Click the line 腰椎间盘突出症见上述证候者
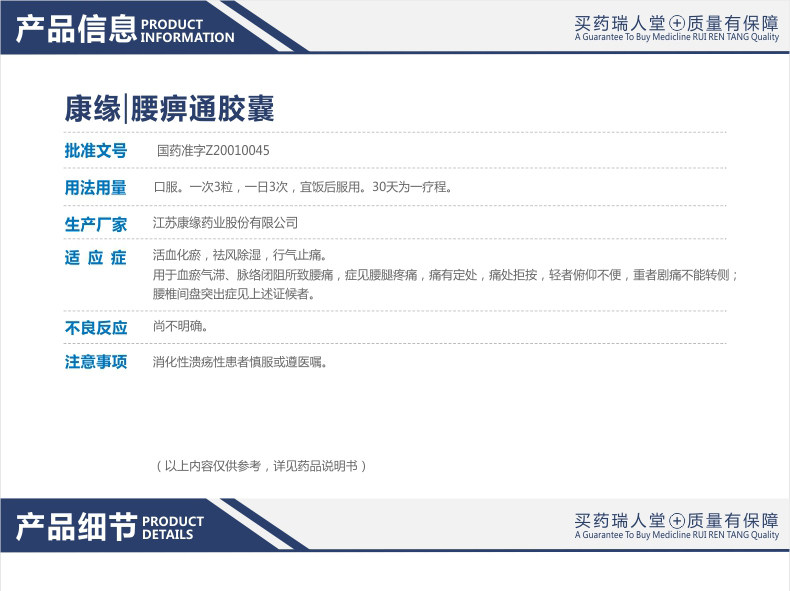Screen dimensions: 790x591 [x=234, y=294]
